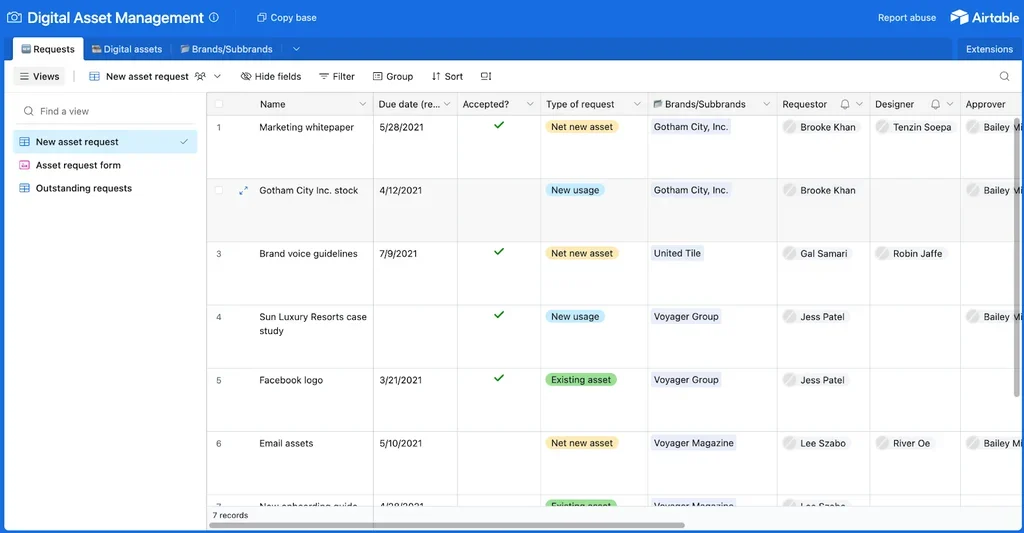Click the 7/9/2021 due date cell
This screenshot has height=533, width=1024.
click(x=415, y=273)
